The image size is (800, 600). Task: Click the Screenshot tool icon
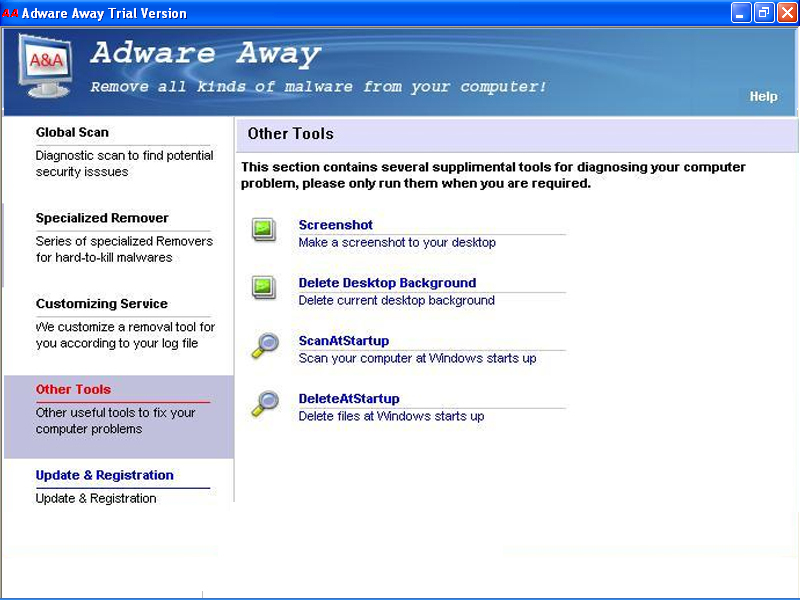264,230
